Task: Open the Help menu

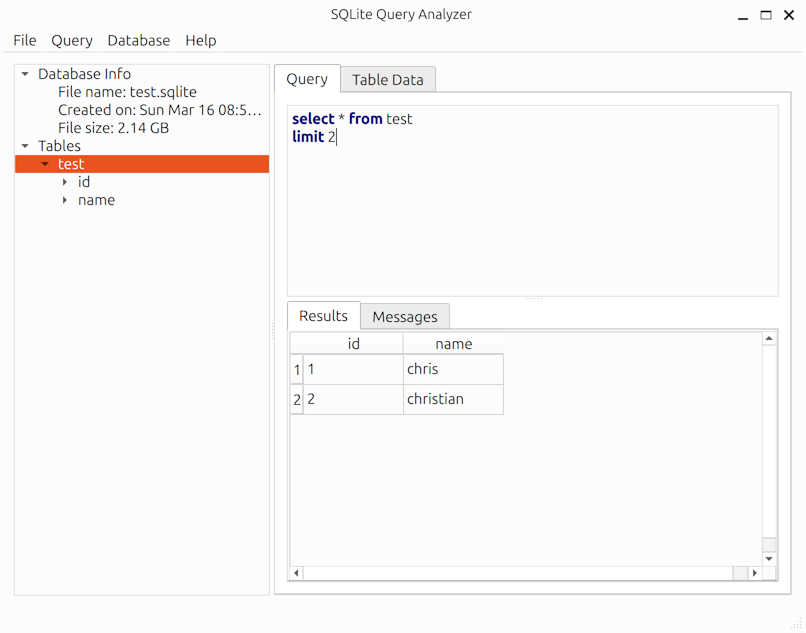Action: click(x=200, y=40)
